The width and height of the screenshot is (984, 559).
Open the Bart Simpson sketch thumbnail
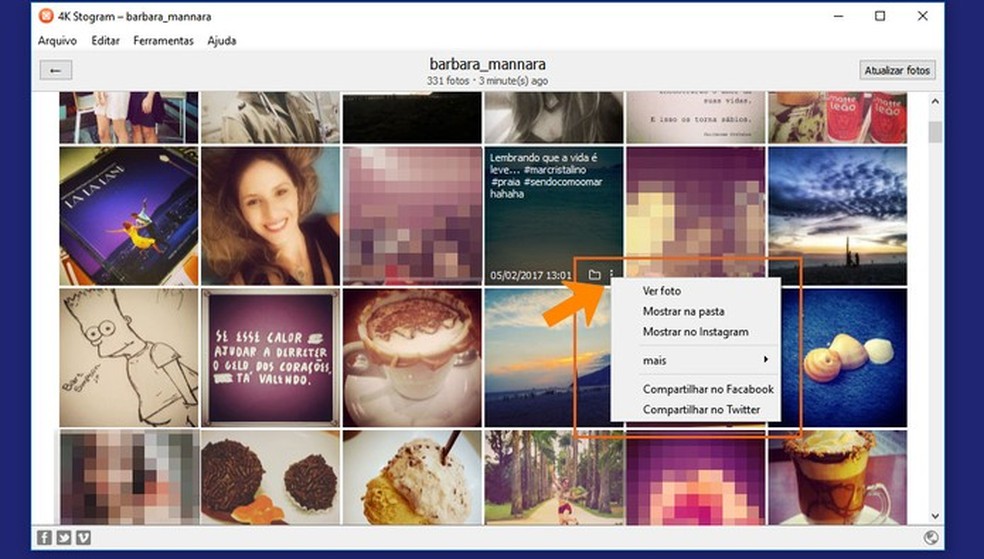click(129, 358)
